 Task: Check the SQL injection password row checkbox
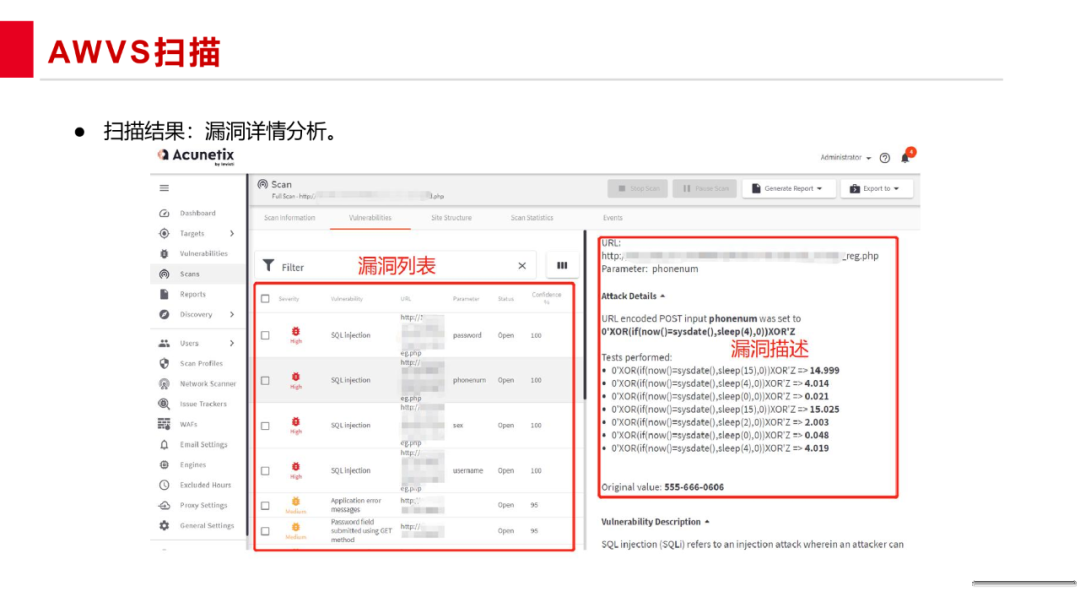[x=265, y=335]
